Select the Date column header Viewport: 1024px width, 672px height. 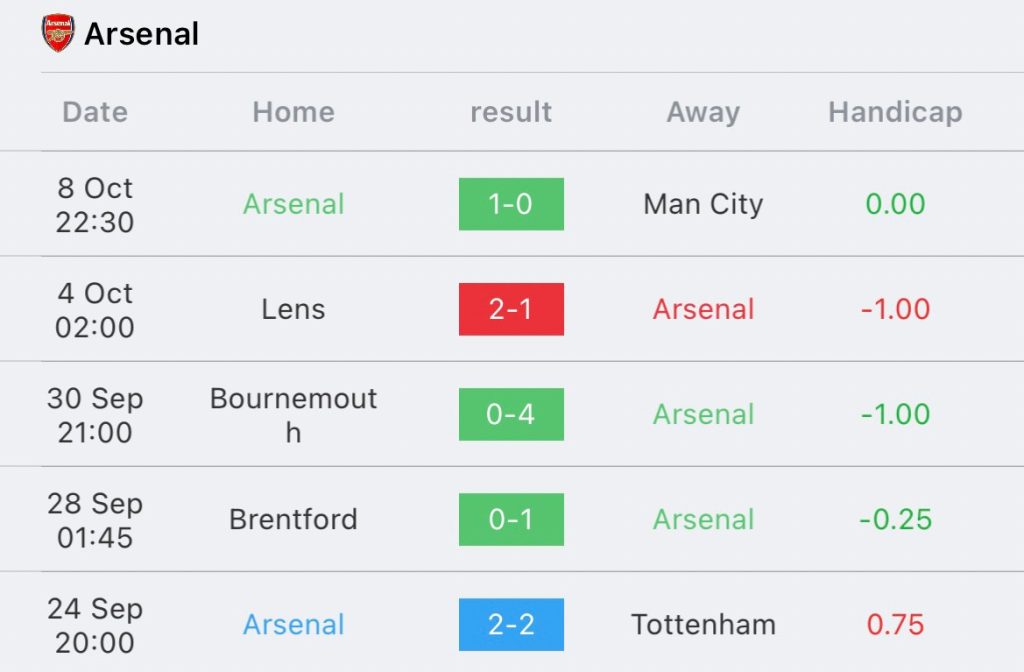tap(95, 112)
